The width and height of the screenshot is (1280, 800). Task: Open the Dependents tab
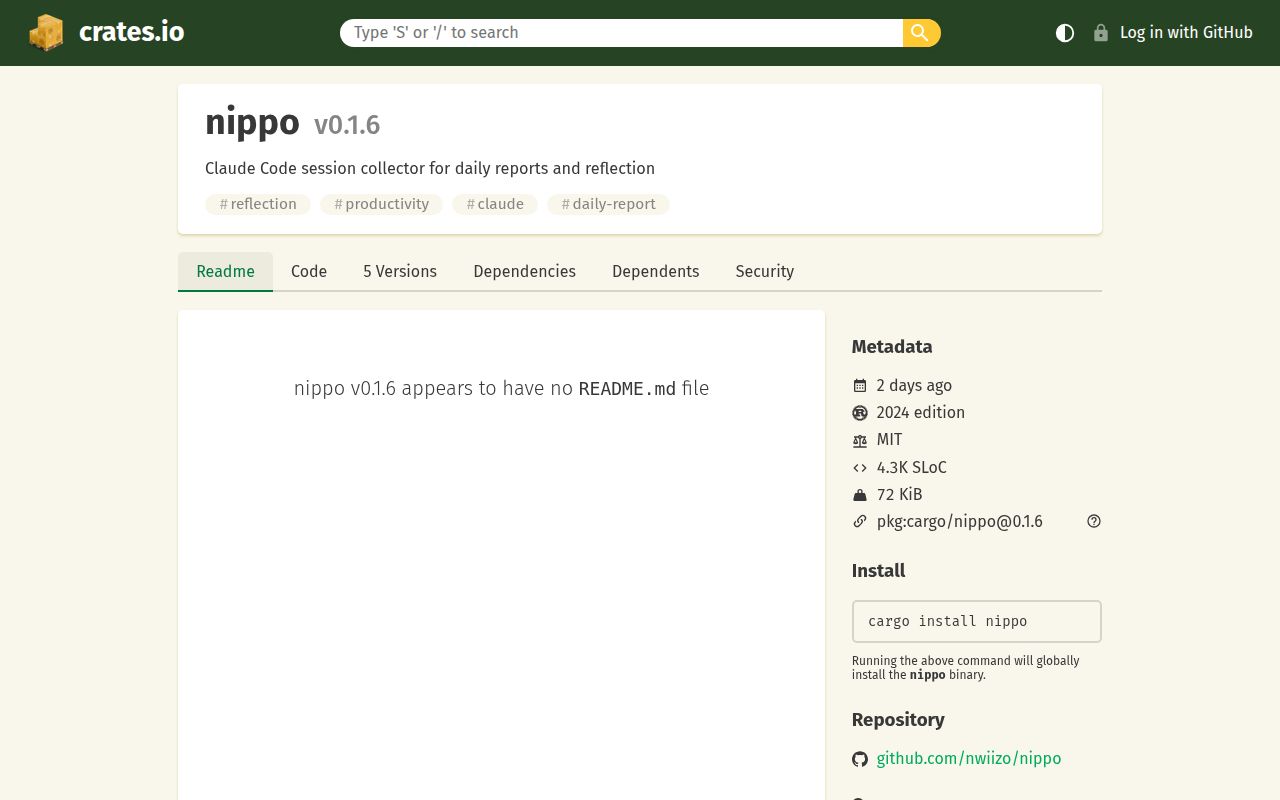[x=656, y=271]
